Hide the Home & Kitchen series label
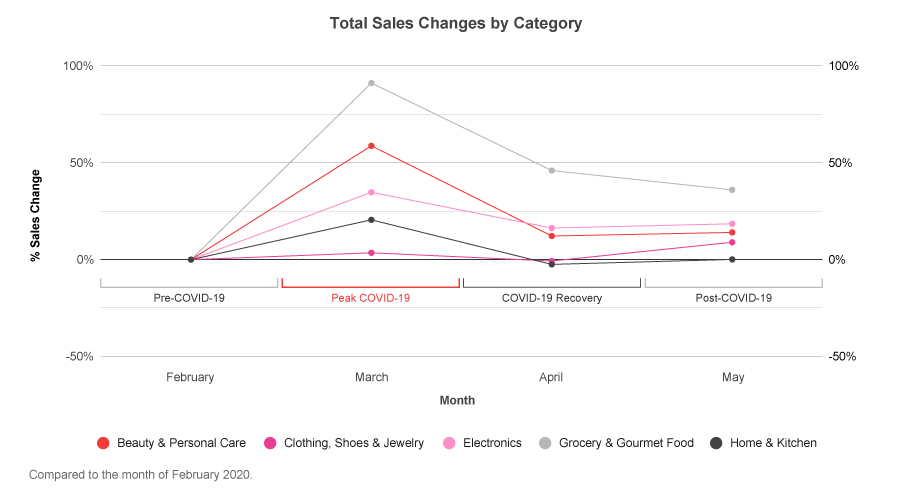The height and width of the screenshot is (489, 907). click(x=773, y=443)
